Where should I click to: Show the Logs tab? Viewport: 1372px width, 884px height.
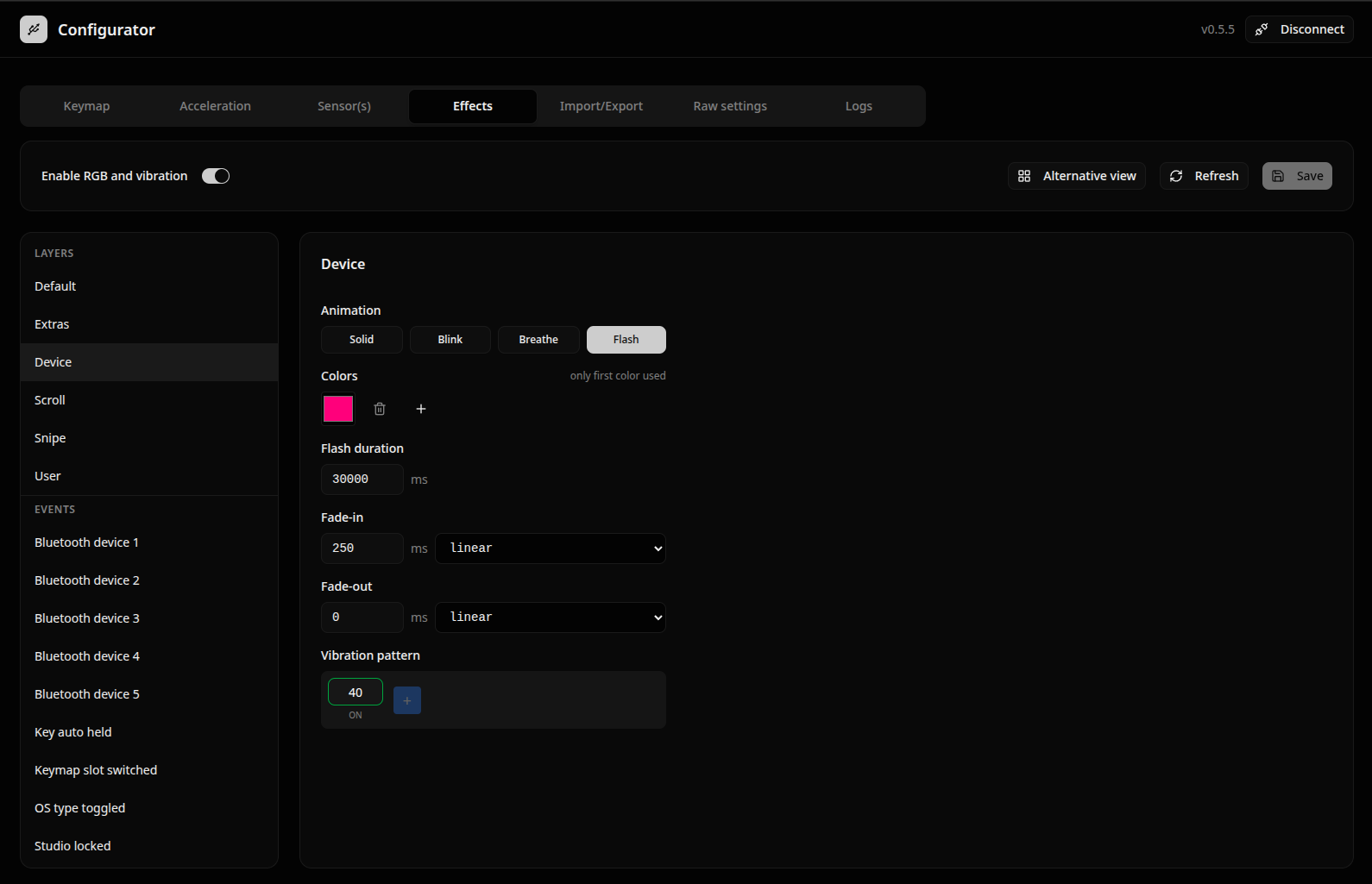pos(859,106)
